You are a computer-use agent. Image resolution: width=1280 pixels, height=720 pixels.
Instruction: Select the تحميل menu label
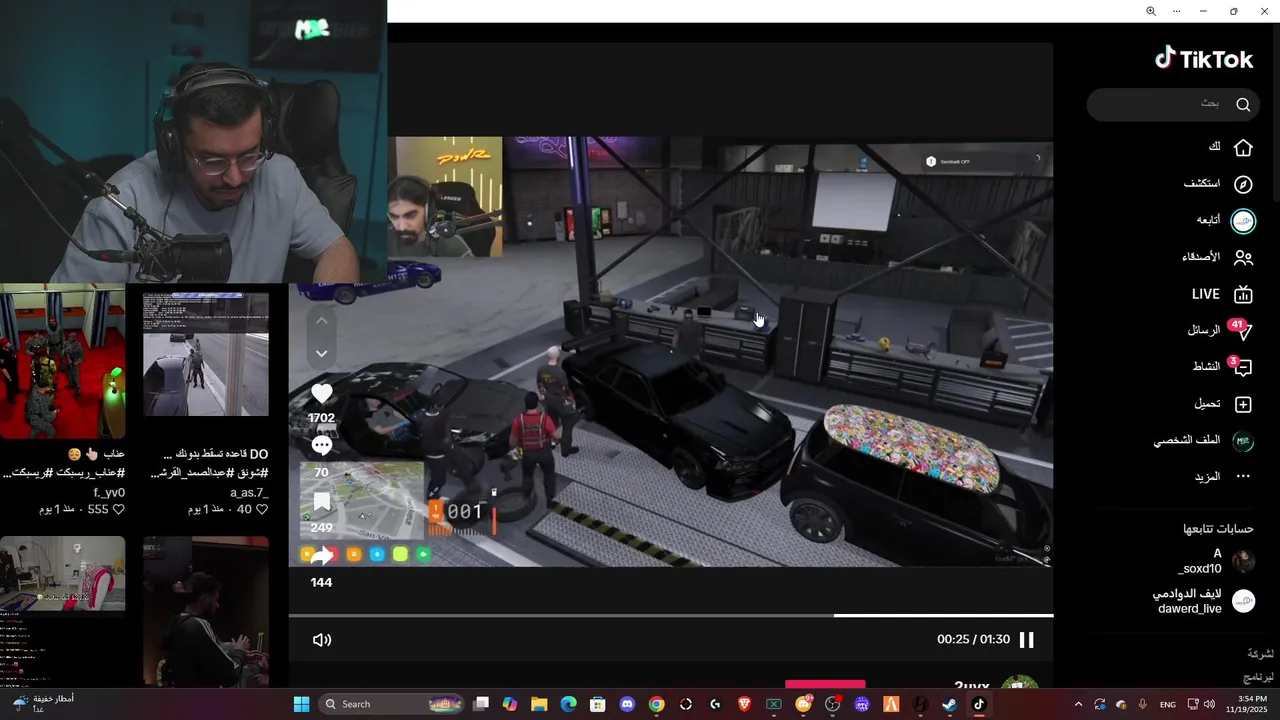coord(1207,404)
